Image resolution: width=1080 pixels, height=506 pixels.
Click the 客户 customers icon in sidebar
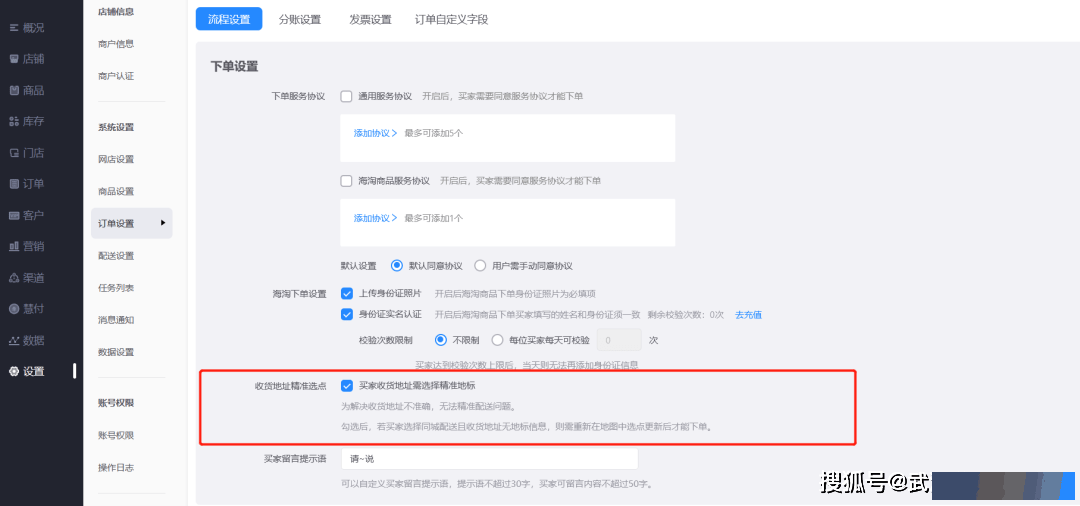pyautogui.click(x=14, y=215)
